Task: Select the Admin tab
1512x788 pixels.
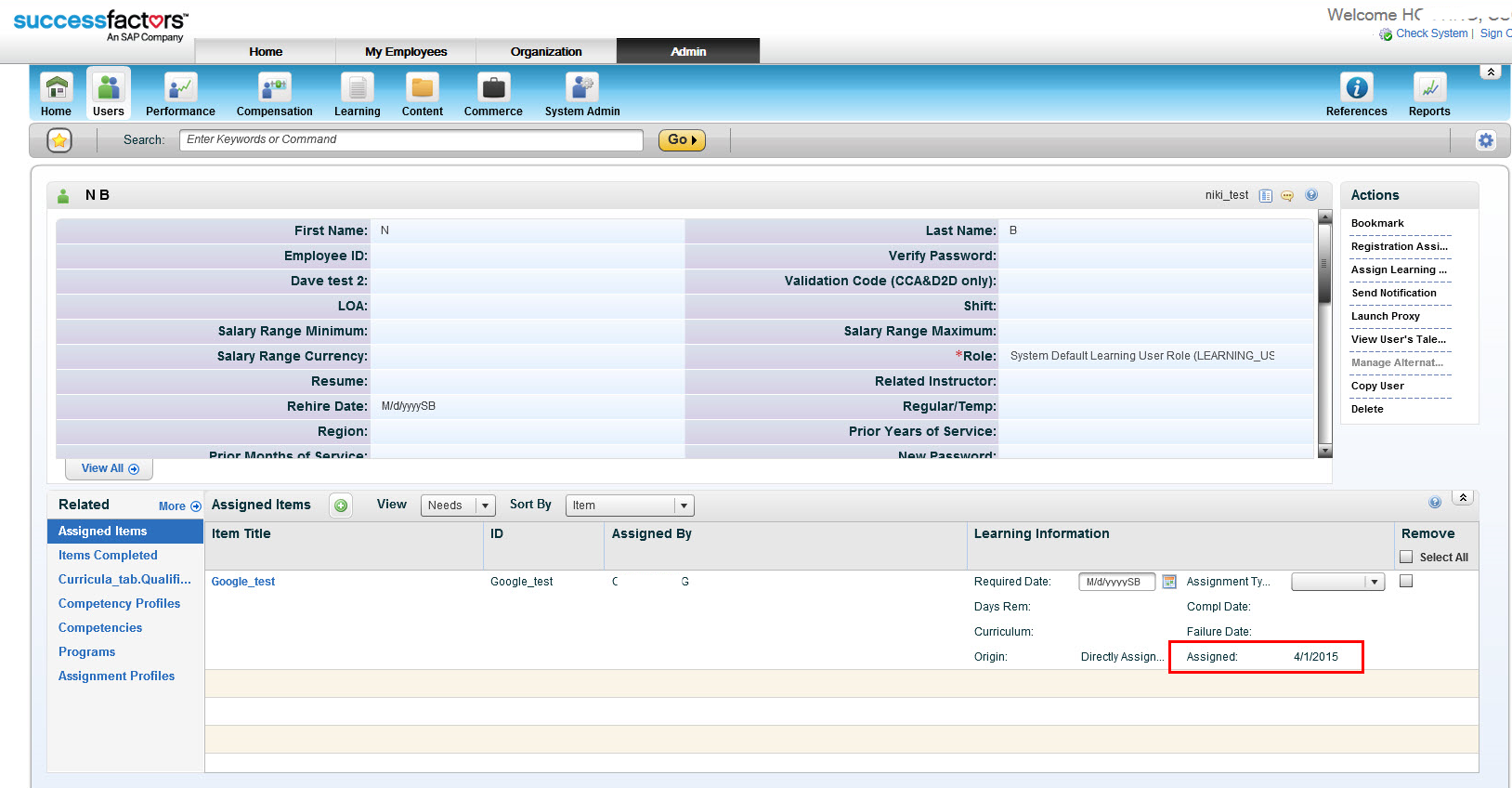Action: [688, 51]
